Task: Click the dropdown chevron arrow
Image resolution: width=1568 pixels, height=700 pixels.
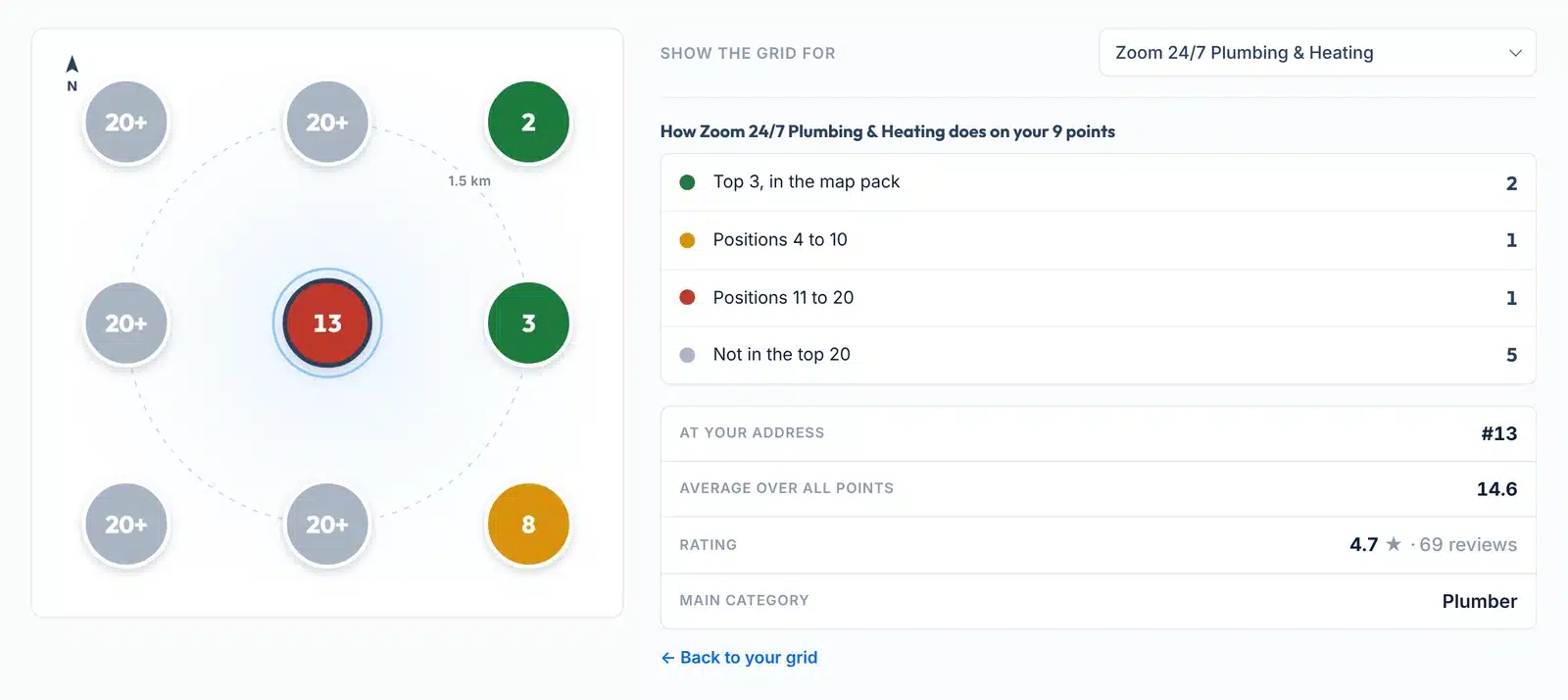Action: click(1515, 53)
